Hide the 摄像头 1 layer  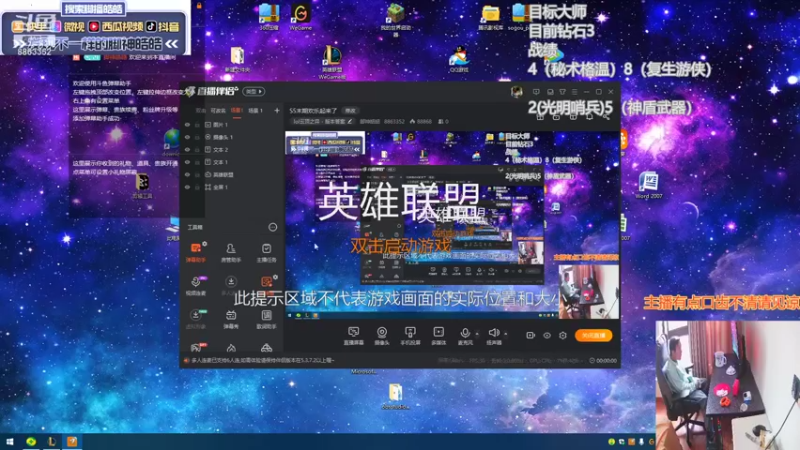coord(187,137)
